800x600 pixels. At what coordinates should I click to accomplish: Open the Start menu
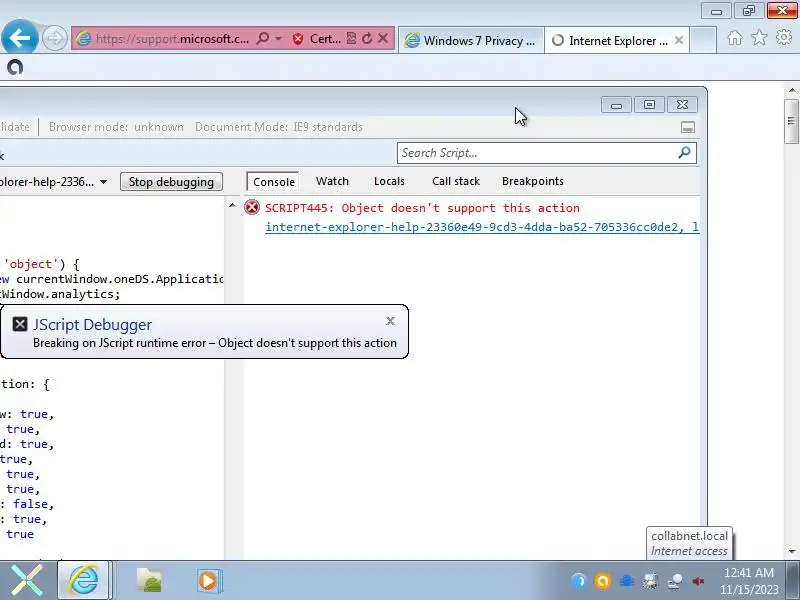click(27, 580)
